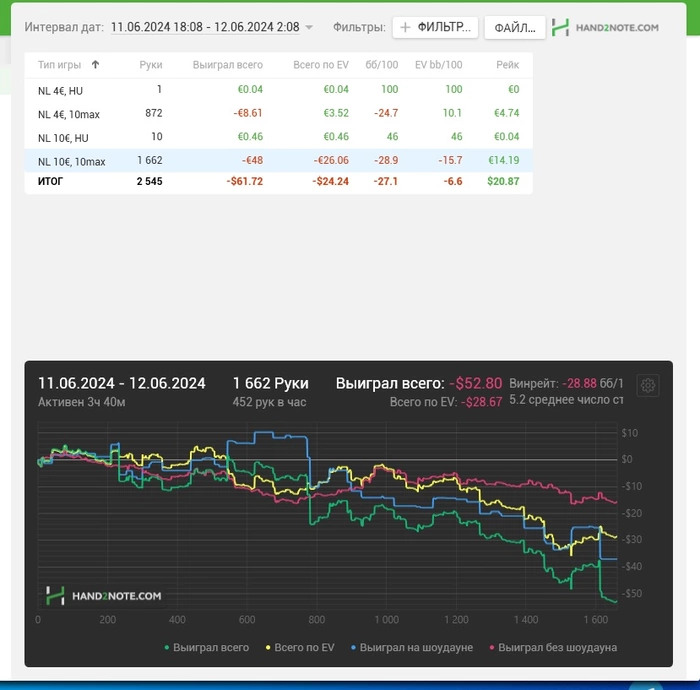Select the NL 4€, HU row
Screen dimensions: 700x690
(279, 90)
